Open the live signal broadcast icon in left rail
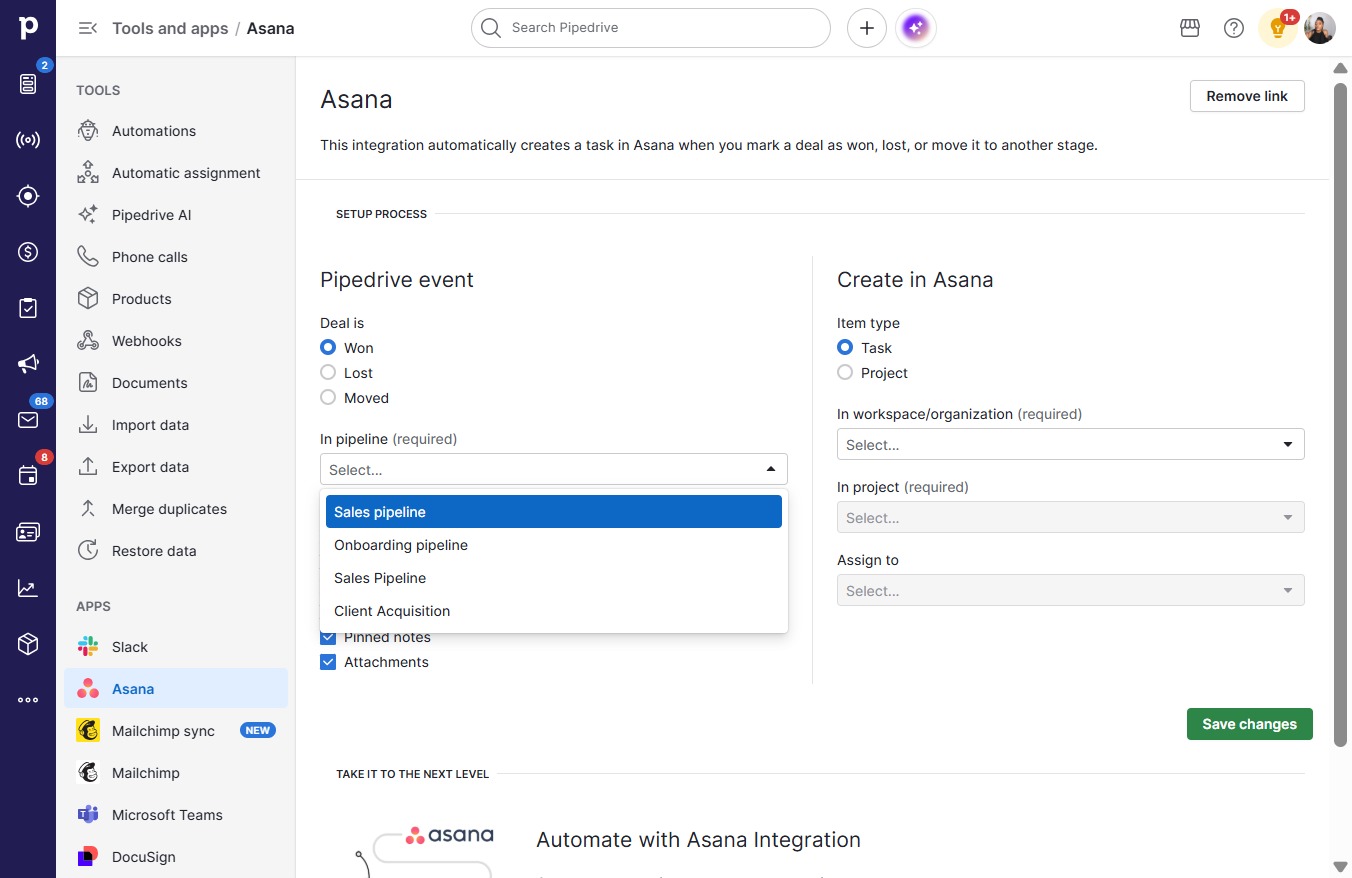Viewport: 1352px width, 878px height. (28, 140)
